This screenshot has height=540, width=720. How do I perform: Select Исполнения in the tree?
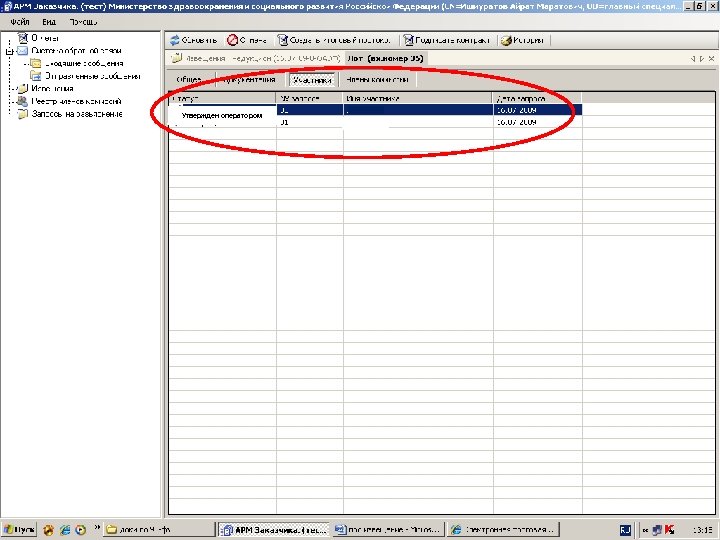pos(52,89)
